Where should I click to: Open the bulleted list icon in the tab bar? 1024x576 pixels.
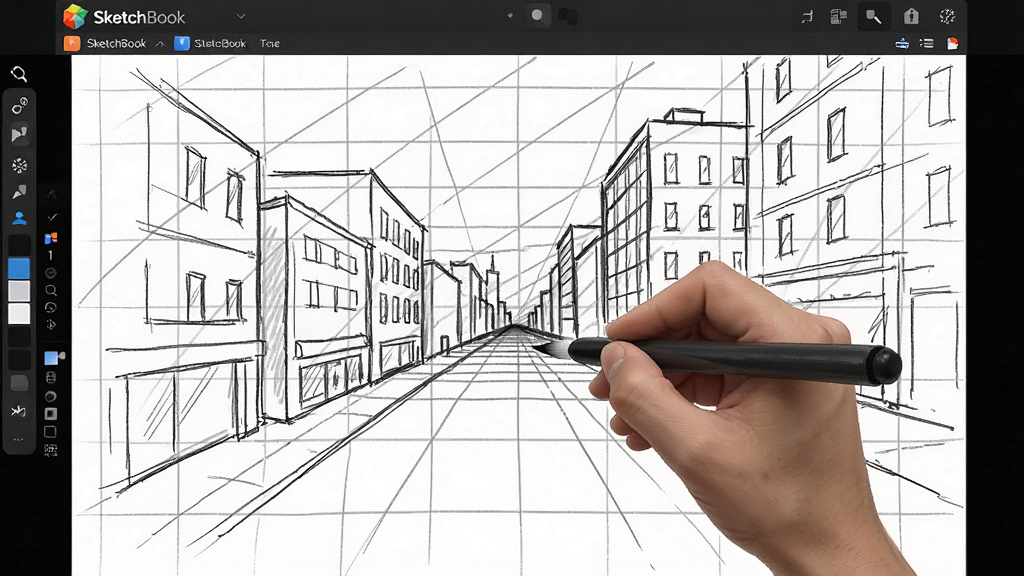coord(926,44)
